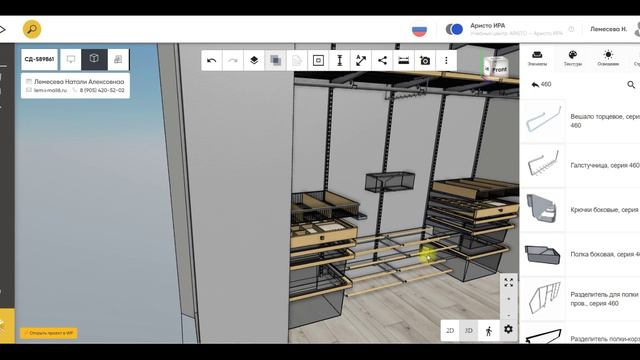Zoom out with the minus button
This screenshot has height=360, width=640.
click(x=509, y=315)
